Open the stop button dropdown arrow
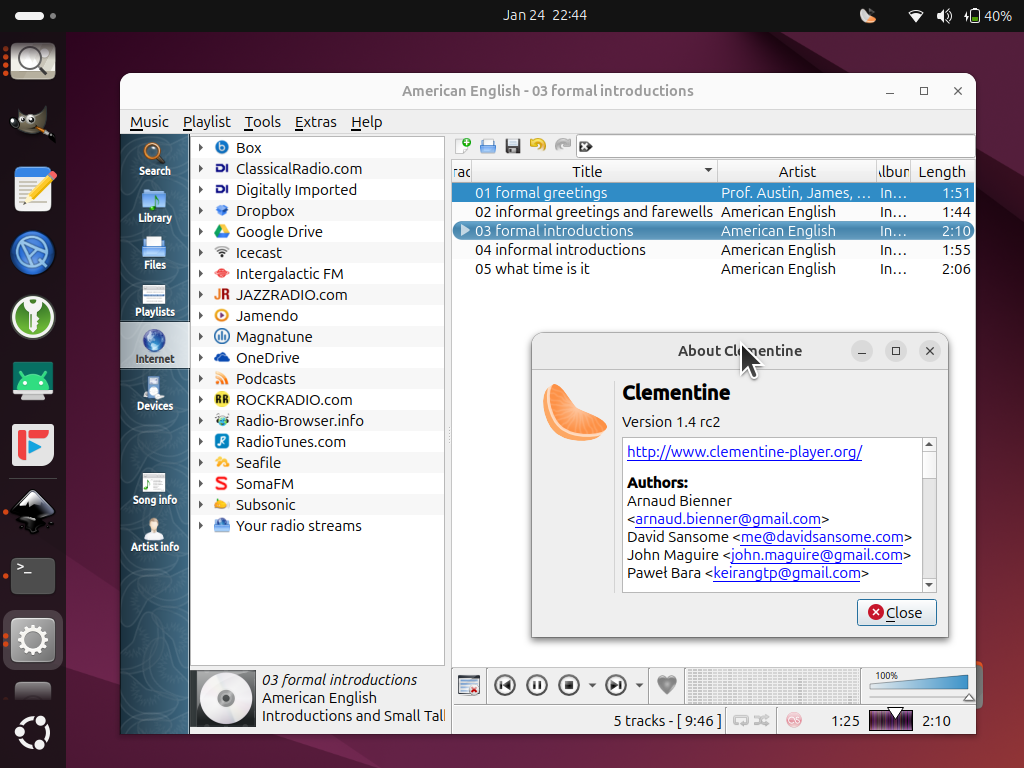 click(x=592, y=686)
